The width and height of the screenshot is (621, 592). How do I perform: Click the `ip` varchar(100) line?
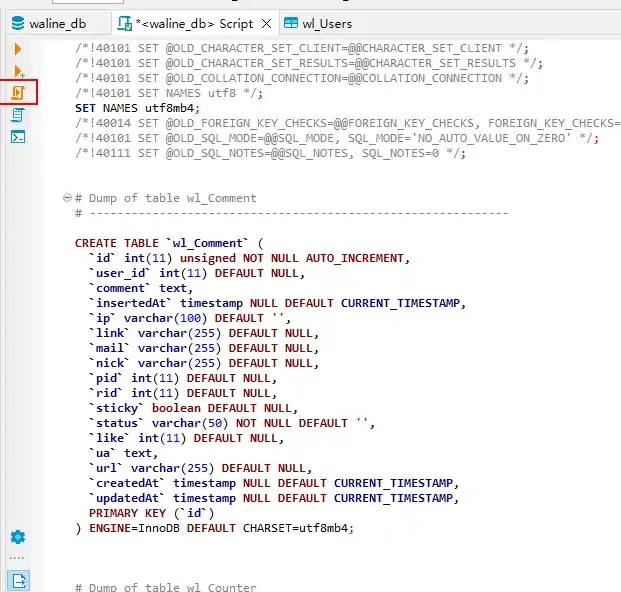[x=190, y=318]
